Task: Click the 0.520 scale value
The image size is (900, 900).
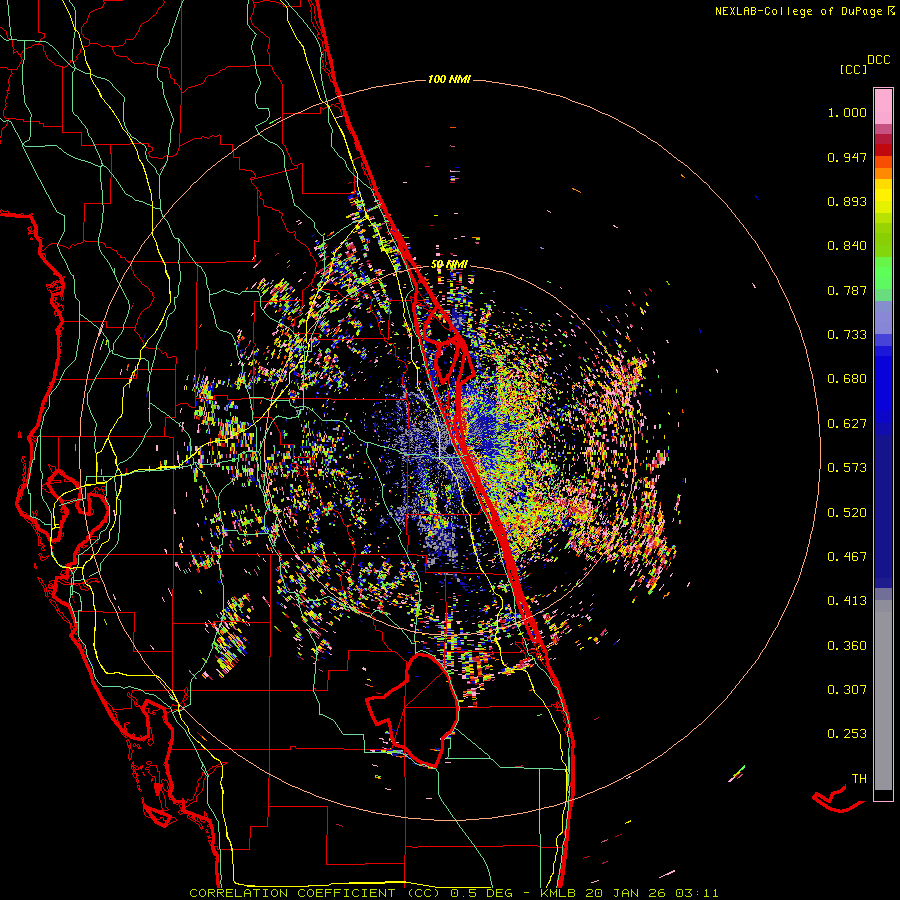Action: (x=847, y=513)
